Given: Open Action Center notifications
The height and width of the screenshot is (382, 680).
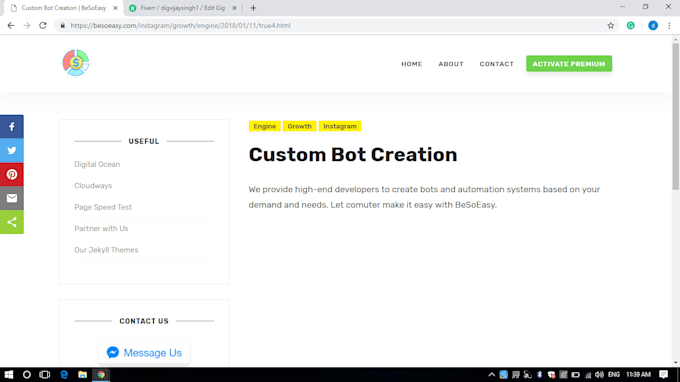Looking at the screenshot, I should (x=664, y=375).
